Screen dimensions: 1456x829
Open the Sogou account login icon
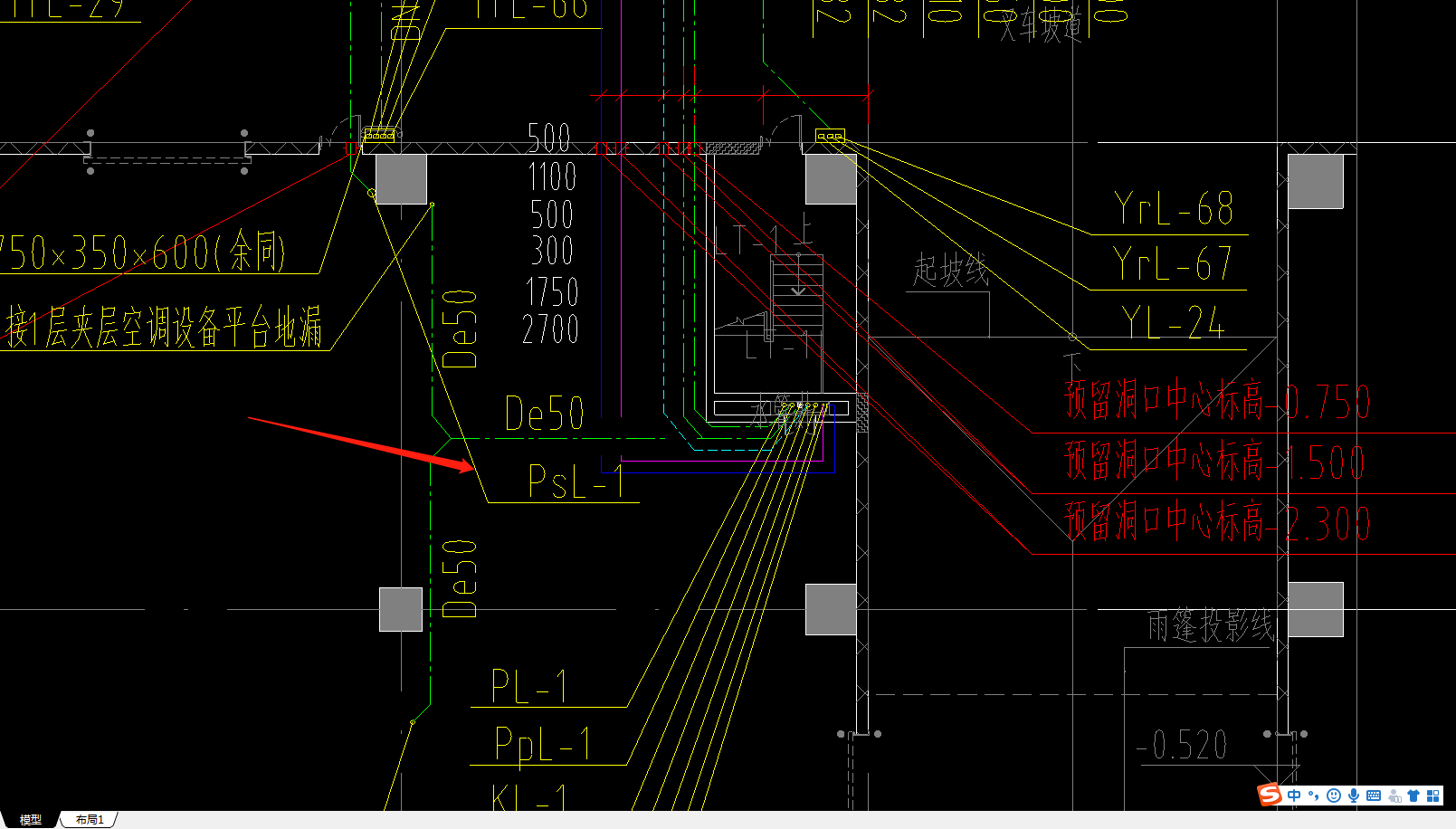[x=1394, y=796]
